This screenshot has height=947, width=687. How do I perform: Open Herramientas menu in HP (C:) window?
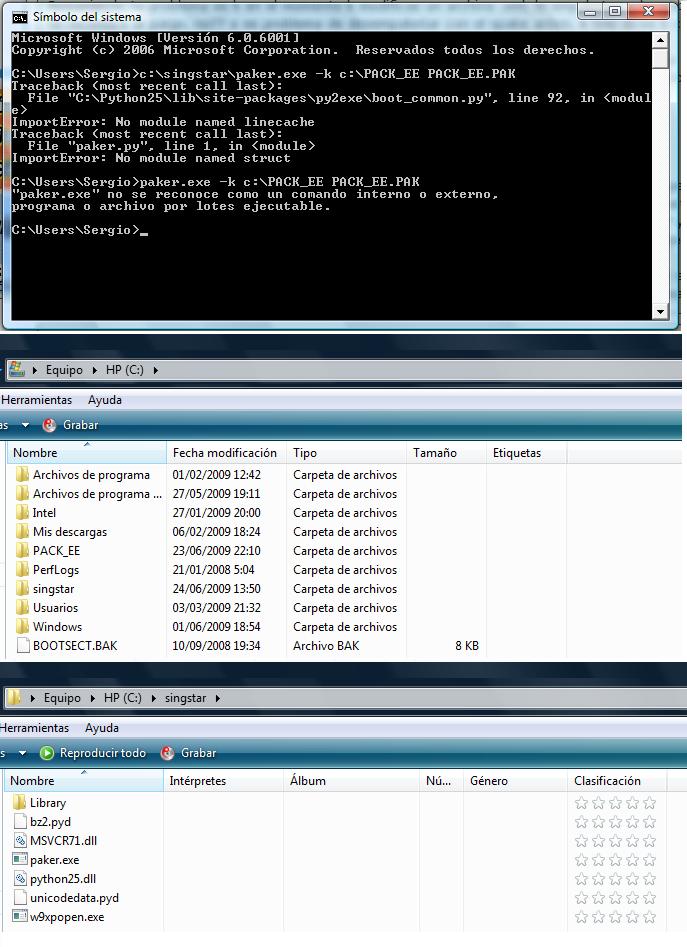pyautogui.click(x=36, y=399)
